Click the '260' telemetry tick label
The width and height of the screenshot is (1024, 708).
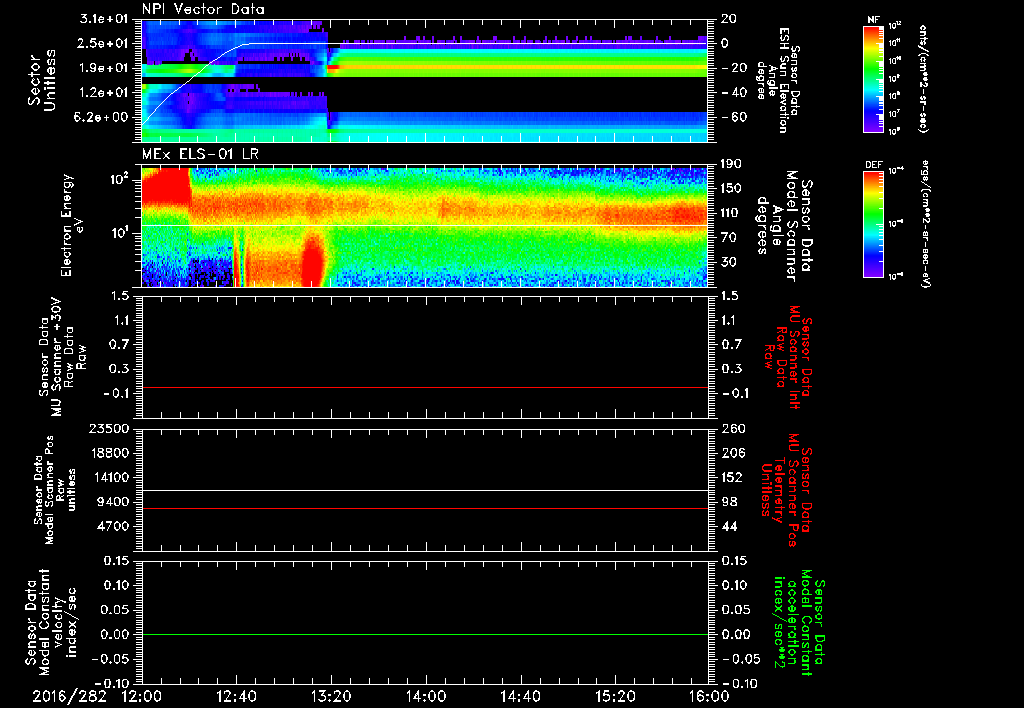click(x=731, y=428)
